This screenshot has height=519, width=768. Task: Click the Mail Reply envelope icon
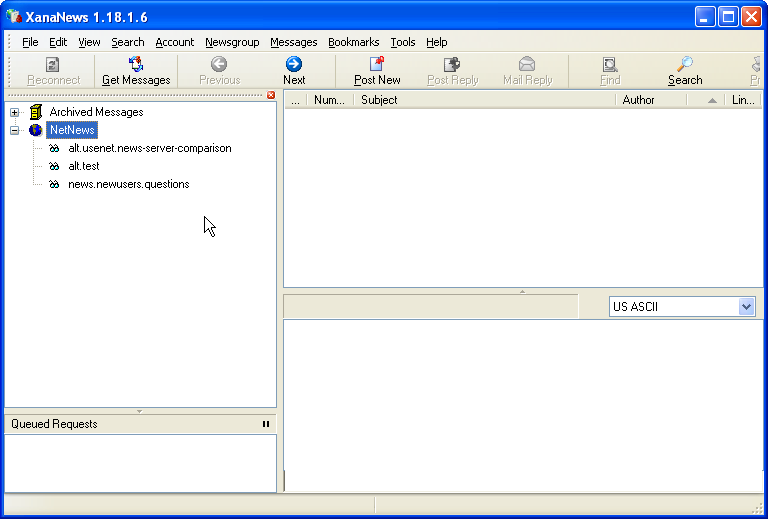coord(527,64)
